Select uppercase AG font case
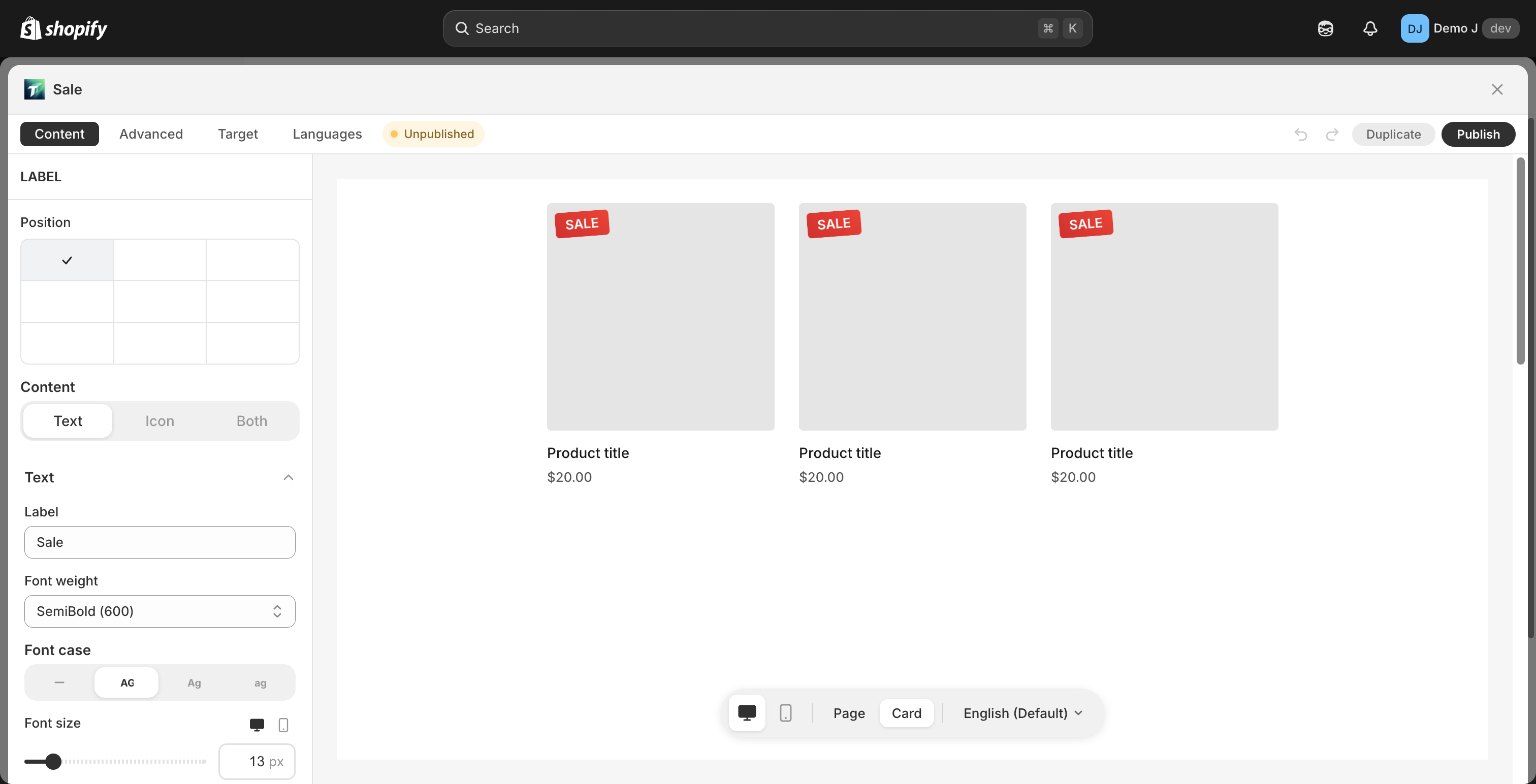Image resolution: width=1536 pixels, height=784 pixels. [126, 682]
